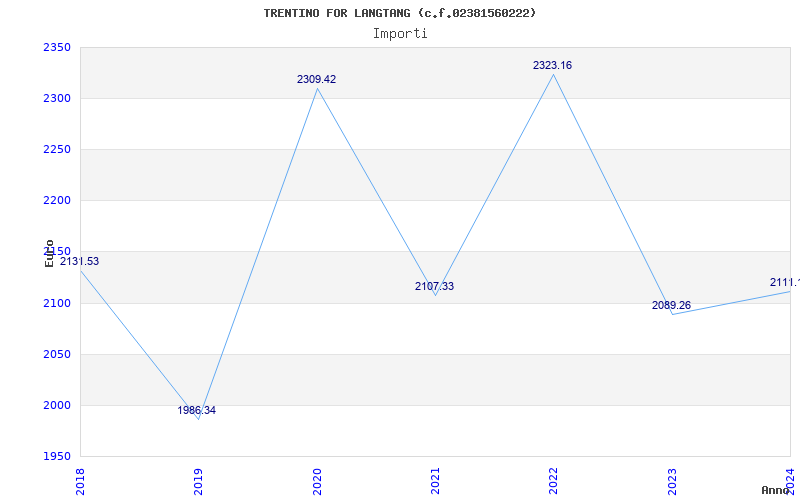Click the 2022 year axis label

[x=554, y=481]
